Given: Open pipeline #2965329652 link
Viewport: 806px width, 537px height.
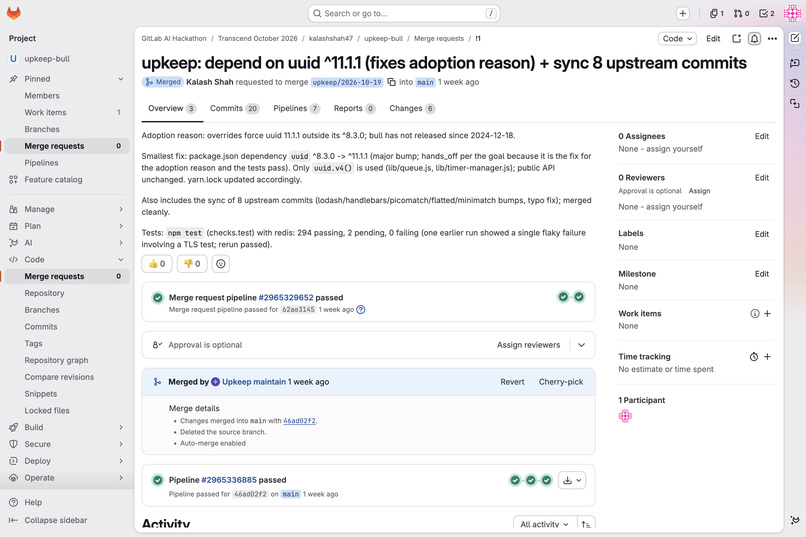Looking at the screenshot, I should point(286,298).
